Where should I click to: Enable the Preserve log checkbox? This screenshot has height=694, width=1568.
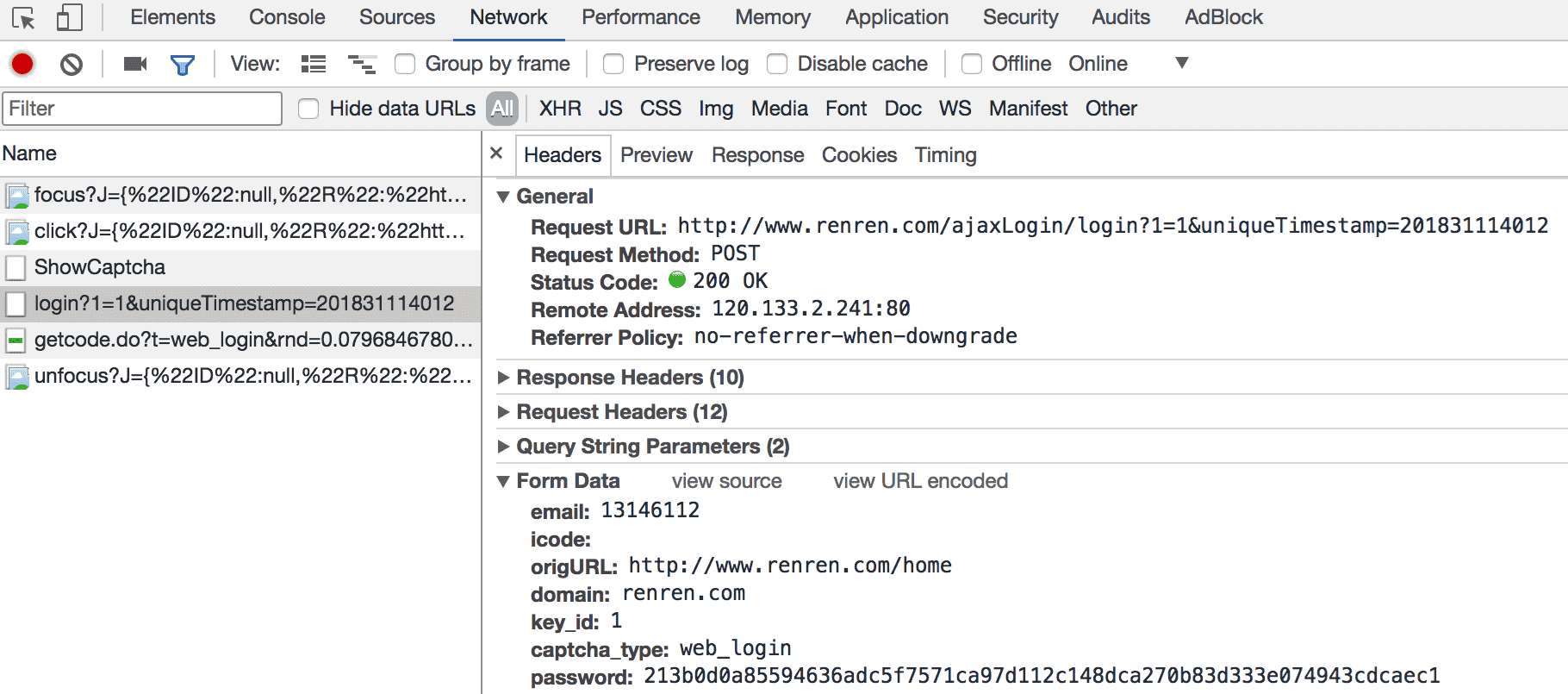pyautogui.click(x=613, y=64)
